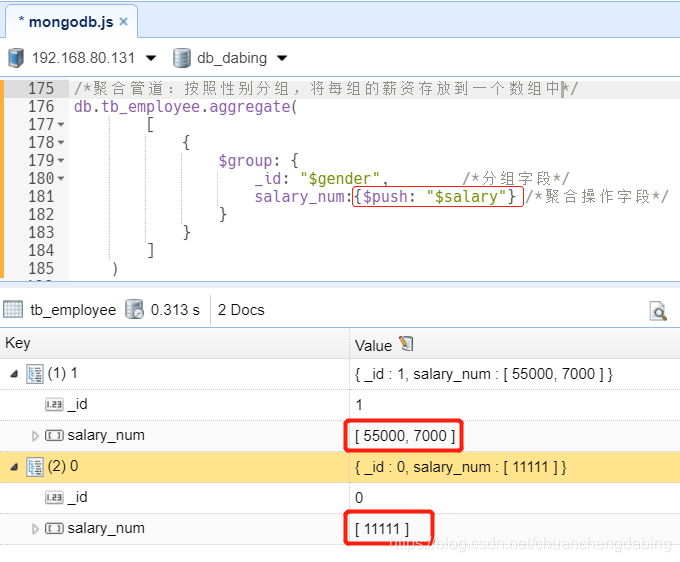This screenshot has height=562, width=680.
Task: Click the array type icon for salary_num in document (1)
Action: pyautogui.click(x=54, y=435)
